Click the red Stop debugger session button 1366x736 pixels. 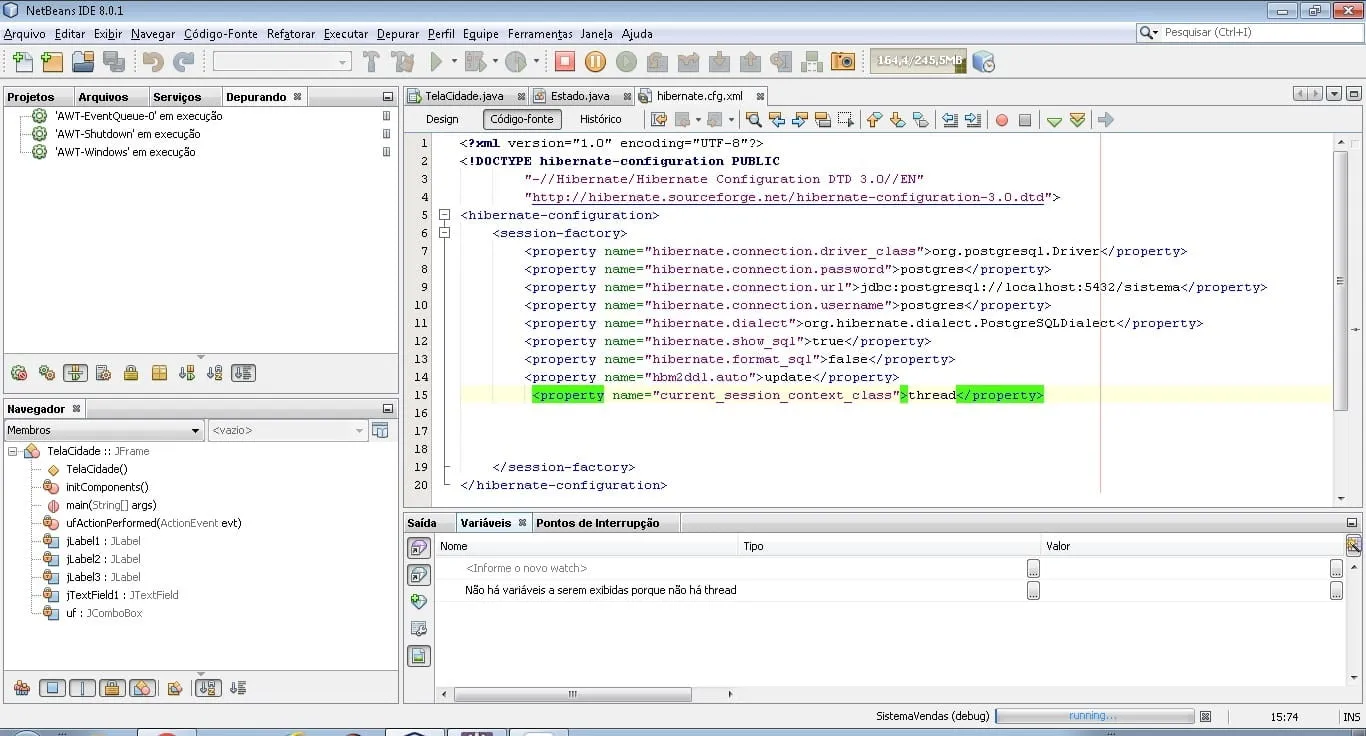[565, 62]
